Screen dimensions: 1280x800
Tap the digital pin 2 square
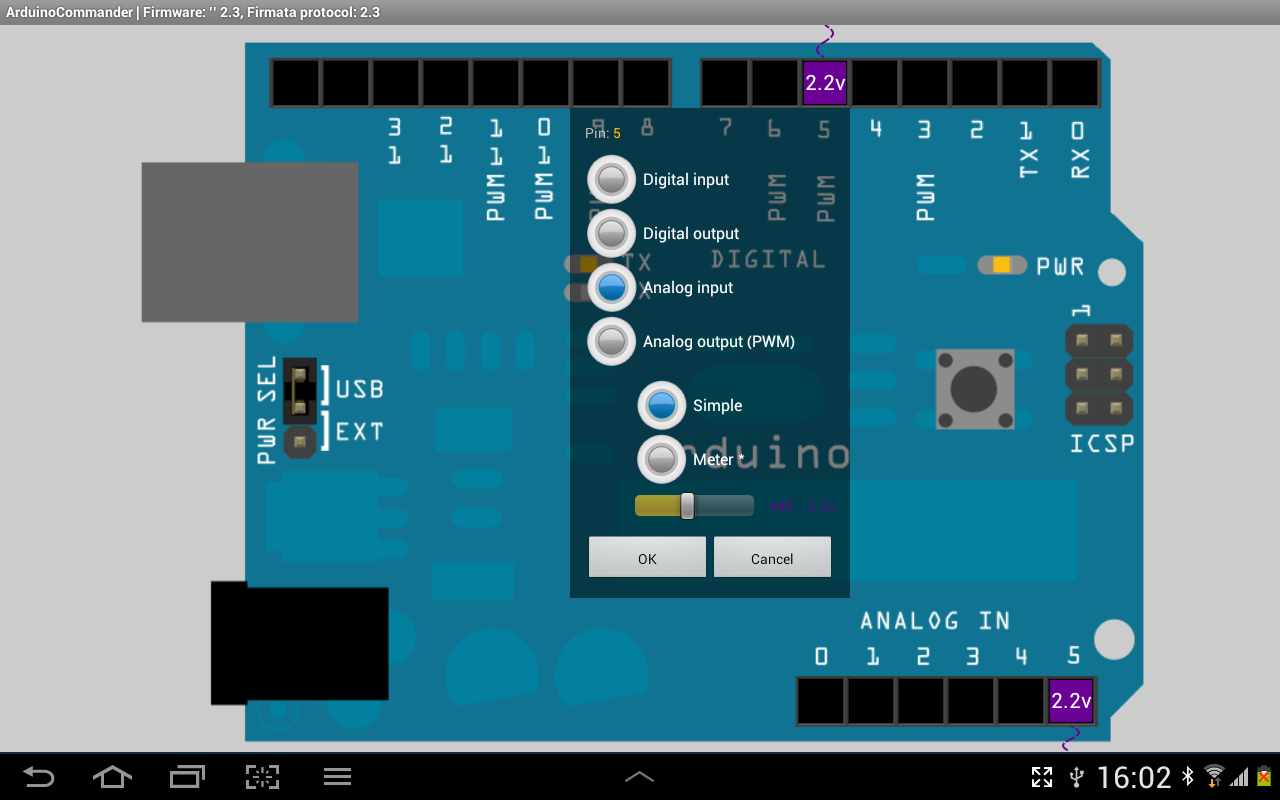point(975,83)
